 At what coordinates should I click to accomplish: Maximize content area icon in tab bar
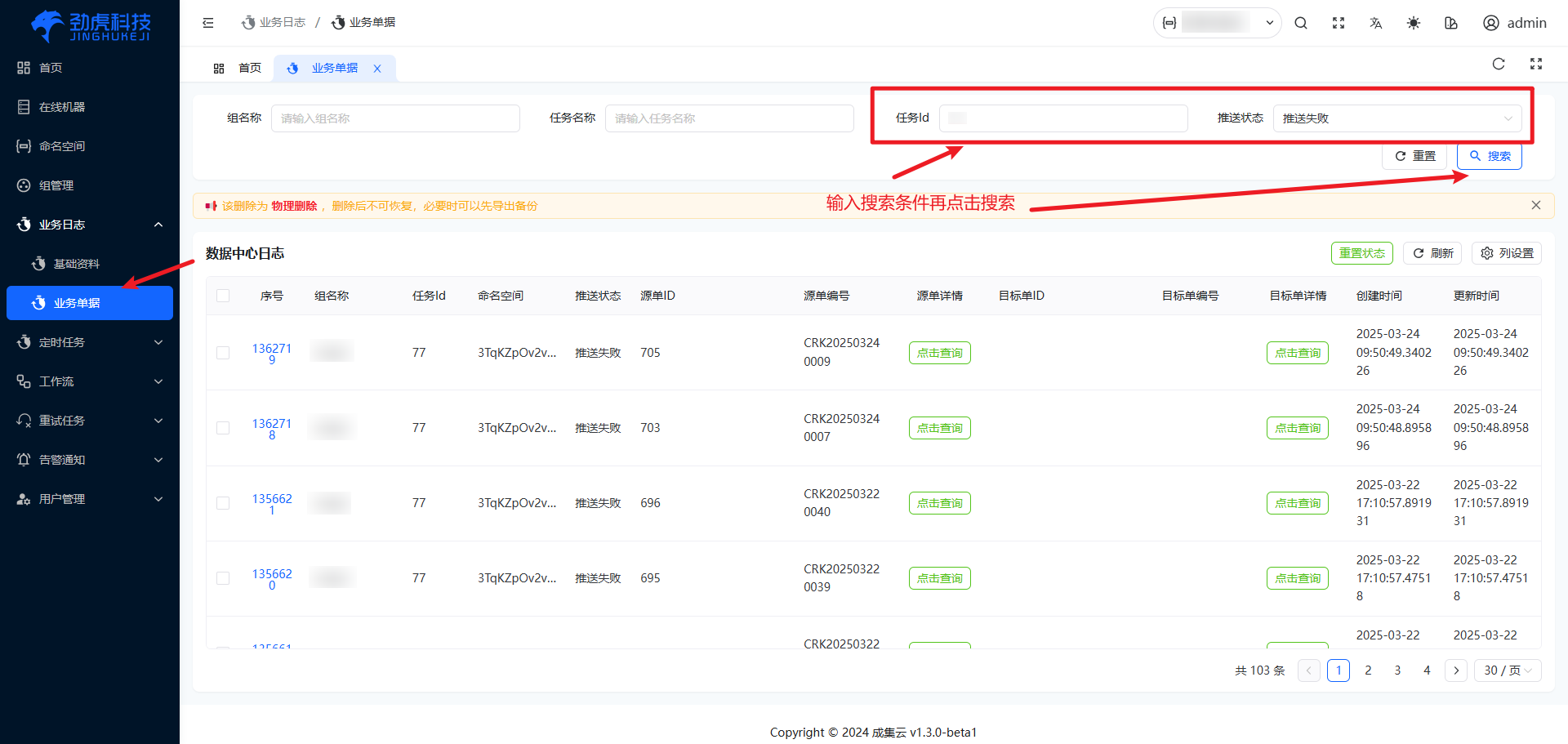tap(1536, 64)
